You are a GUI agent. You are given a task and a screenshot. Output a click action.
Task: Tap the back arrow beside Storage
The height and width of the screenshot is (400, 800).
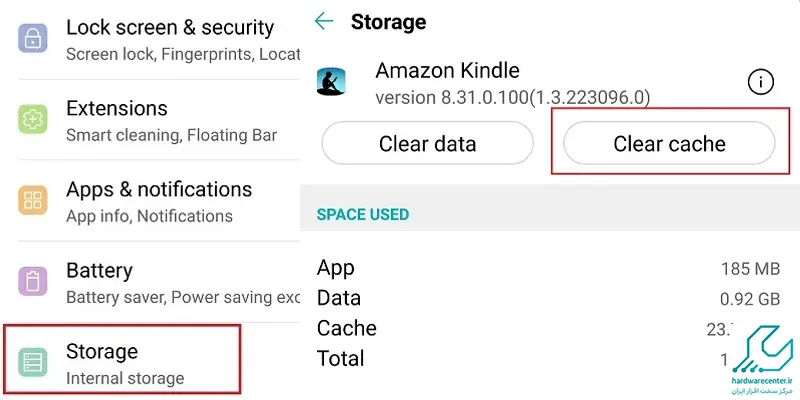(x=324, y=21)
